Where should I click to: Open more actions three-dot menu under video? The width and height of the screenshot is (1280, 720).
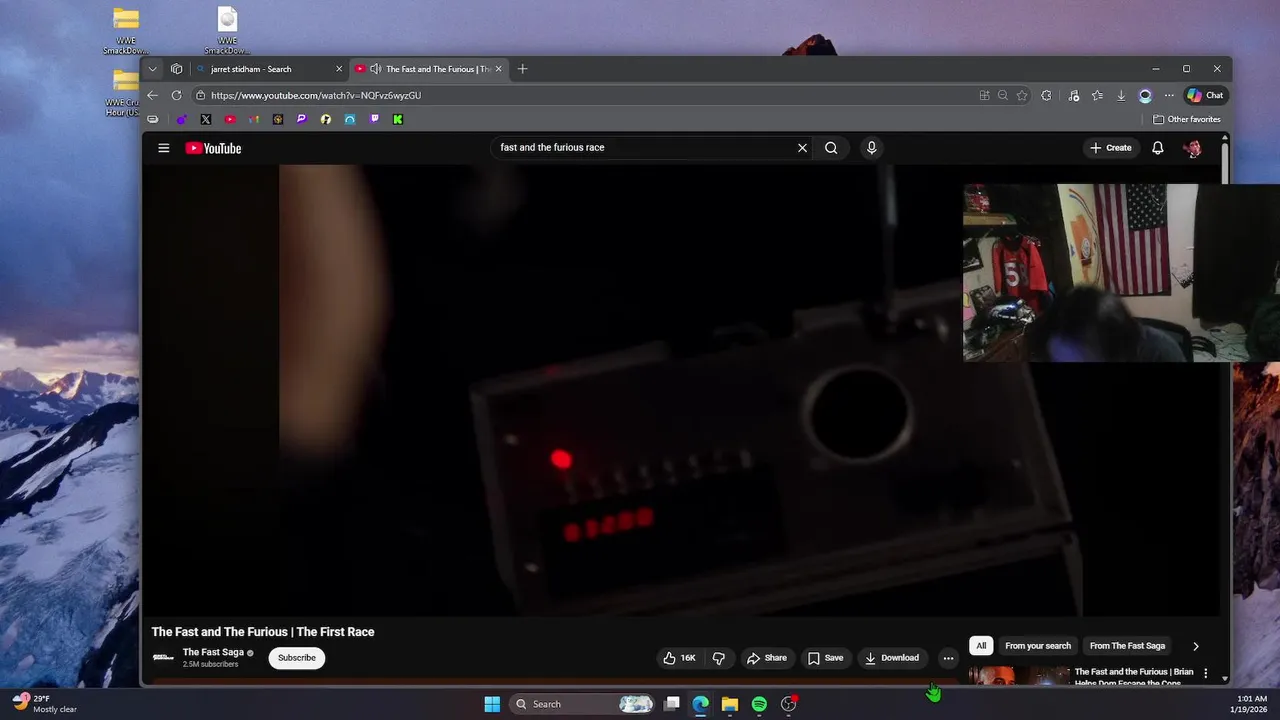tap(948, 658)
